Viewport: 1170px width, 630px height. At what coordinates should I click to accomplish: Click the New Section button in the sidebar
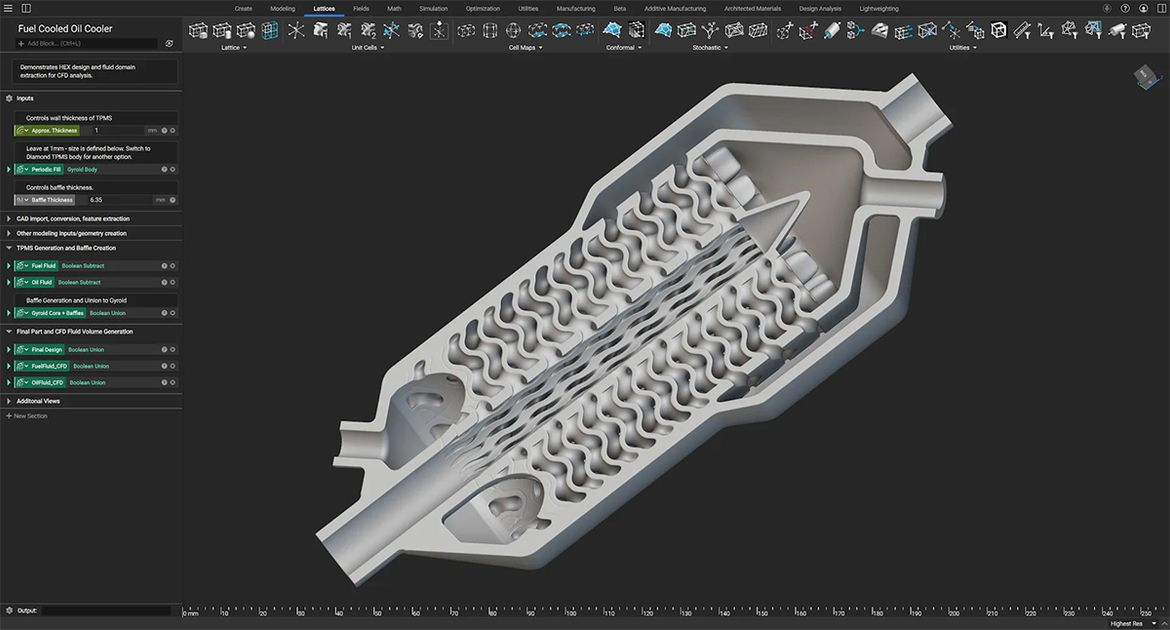pyautogui.click(x=28, y=415)
